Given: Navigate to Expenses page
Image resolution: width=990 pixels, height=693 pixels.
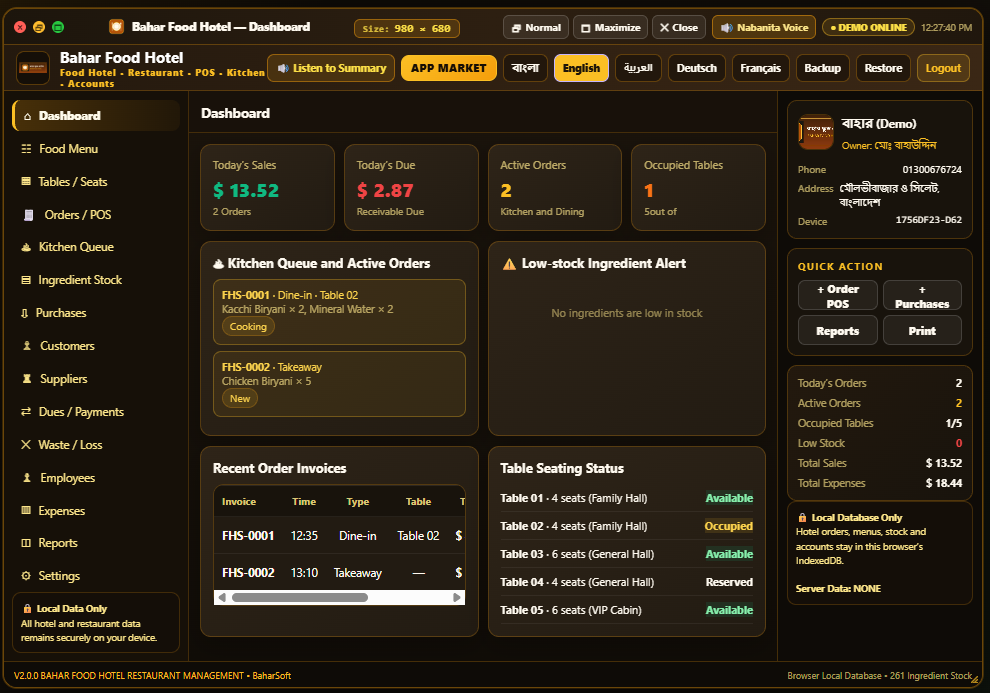Looking at the screenshot, I should coord(96,511).
